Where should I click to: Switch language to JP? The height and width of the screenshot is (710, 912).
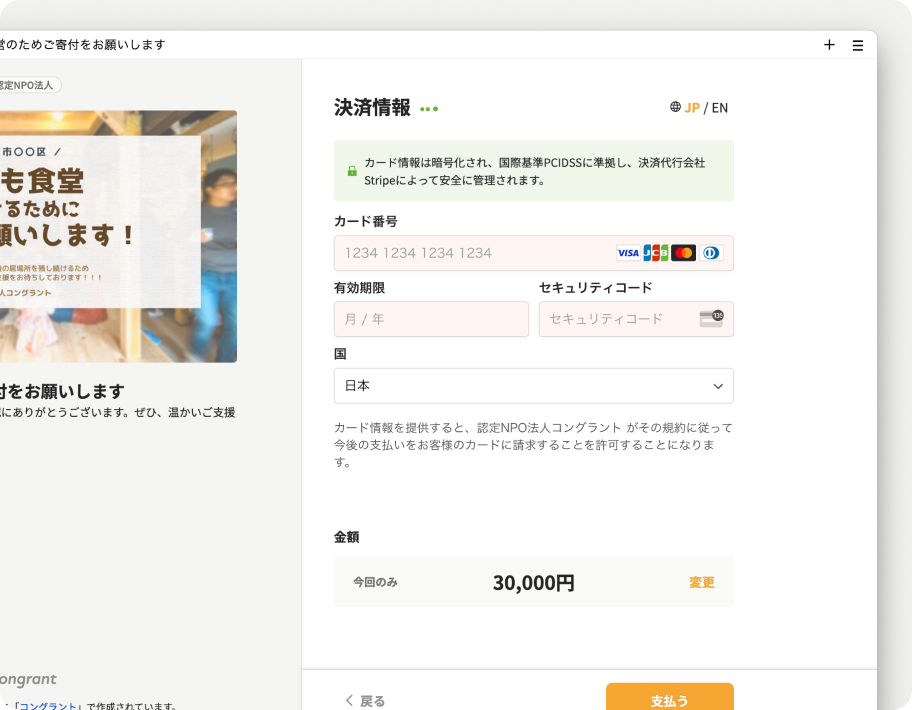[692, 108]
